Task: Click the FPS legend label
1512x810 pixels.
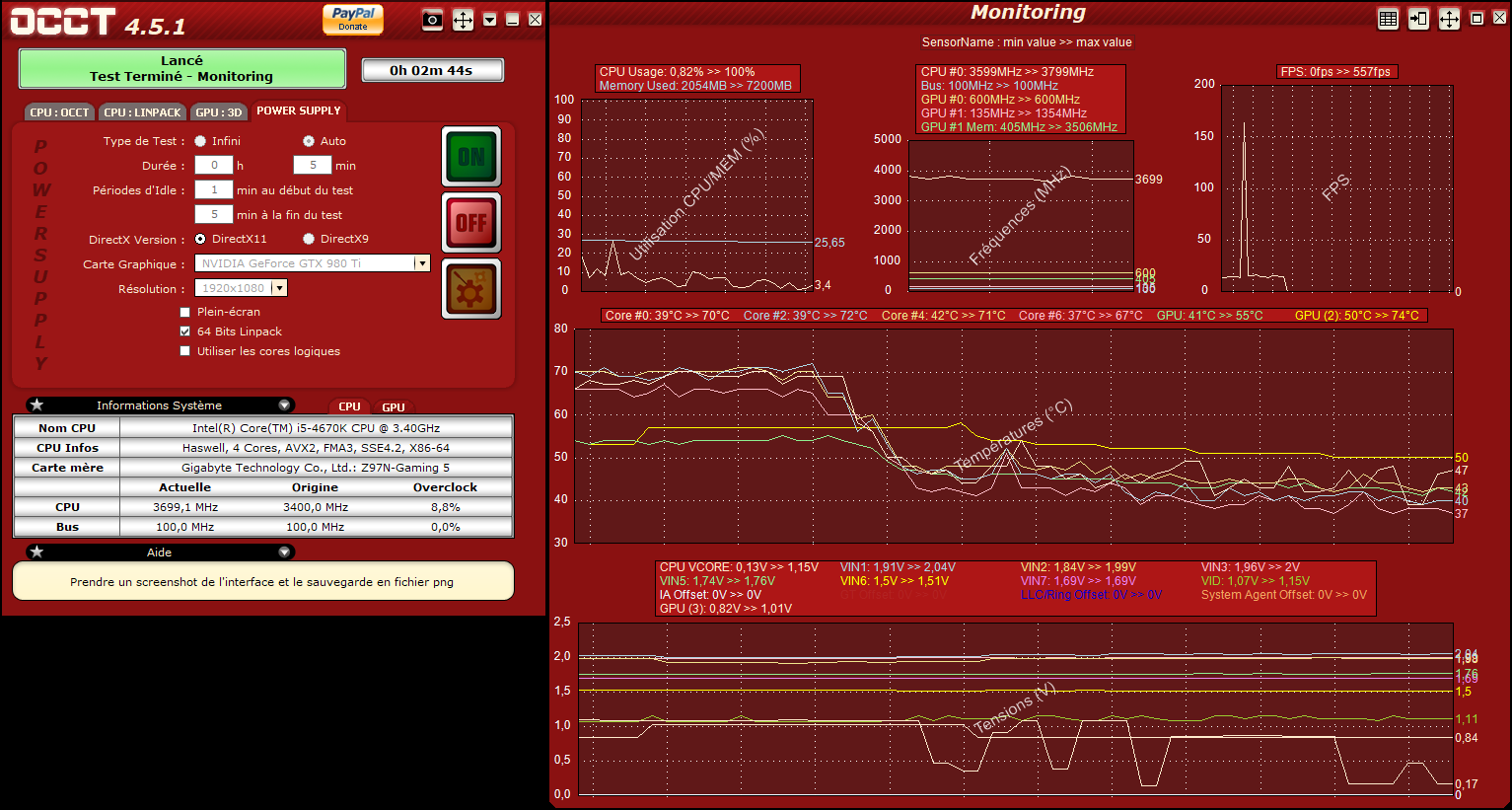Action: (x=1335, y=72)
